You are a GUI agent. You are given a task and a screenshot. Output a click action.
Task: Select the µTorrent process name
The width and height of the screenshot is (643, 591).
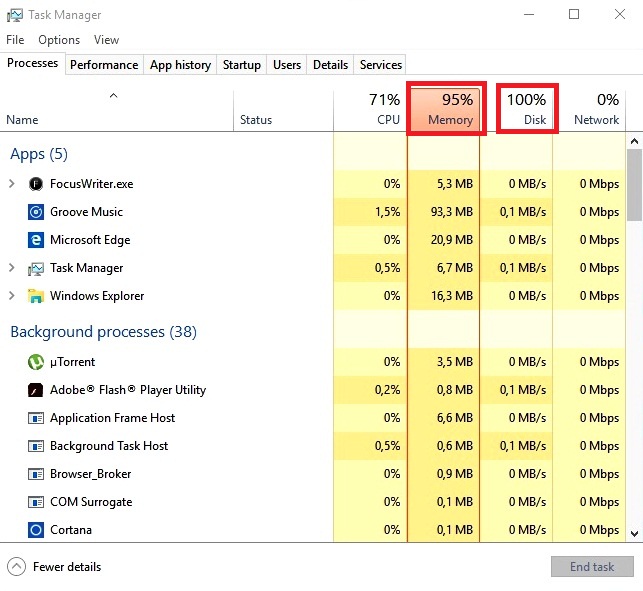72,362
